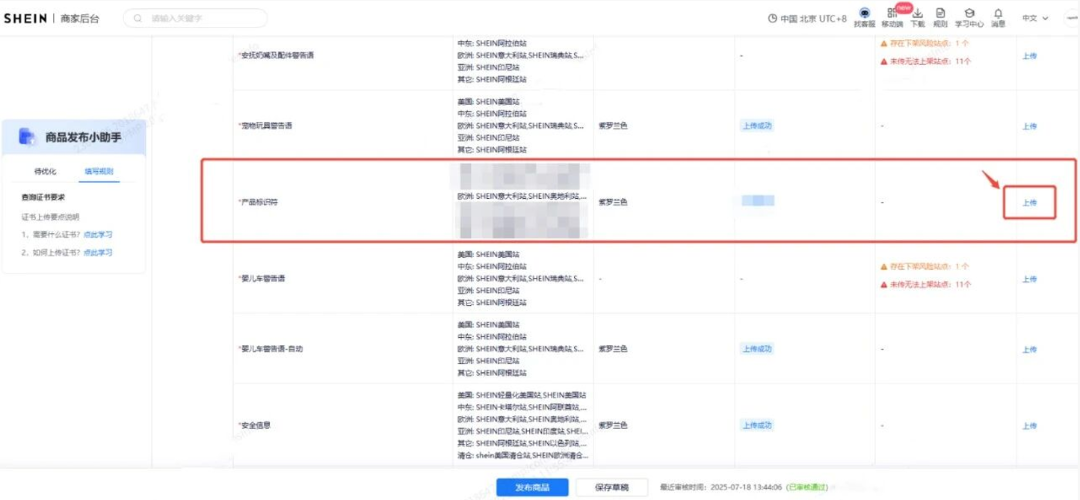Click the 保存草稿 button
The width and height of the screenshot is (1080, 500).
pyautogui.click(x=612, y=488)
